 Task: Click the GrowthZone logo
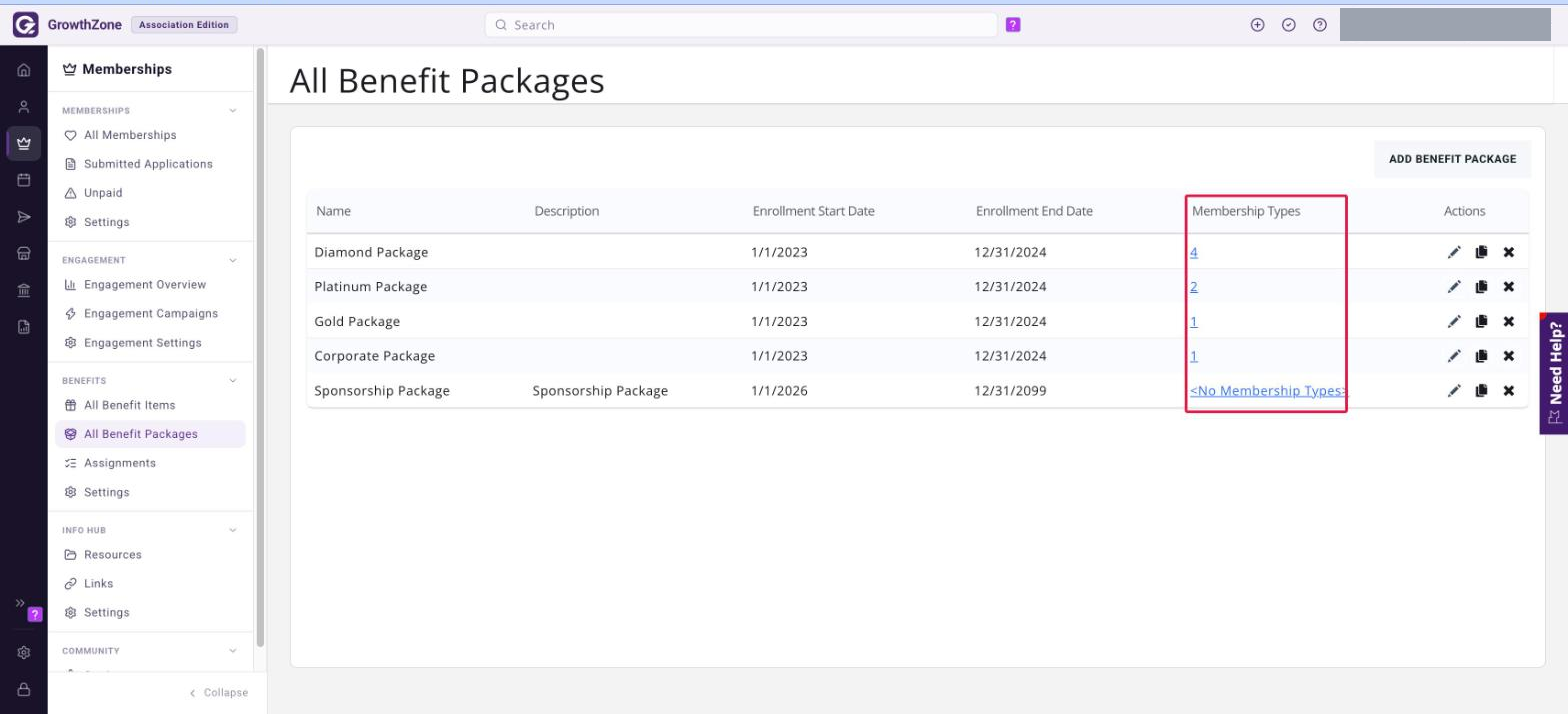pos(25,25)
